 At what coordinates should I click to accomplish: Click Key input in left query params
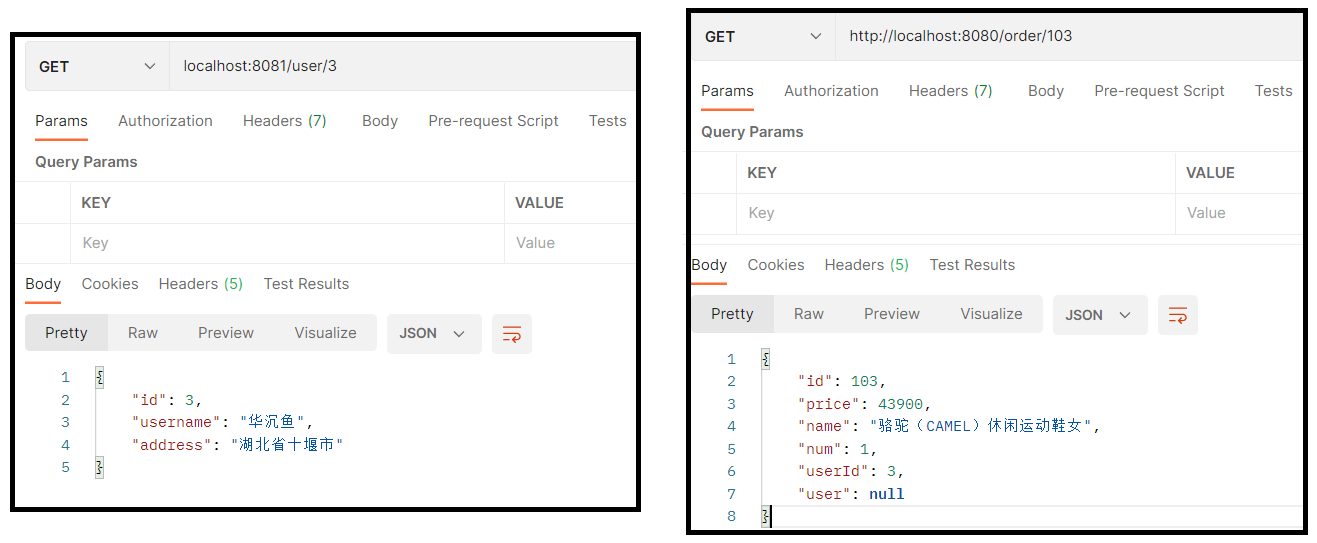point(287,243)
